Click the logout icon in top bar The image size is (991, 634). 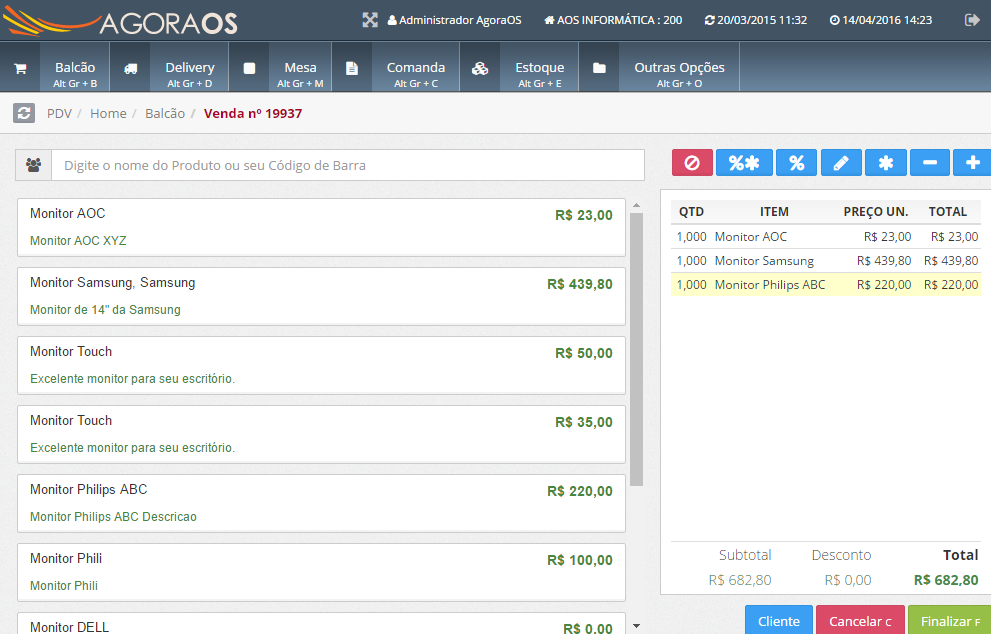tap(972, 20)
